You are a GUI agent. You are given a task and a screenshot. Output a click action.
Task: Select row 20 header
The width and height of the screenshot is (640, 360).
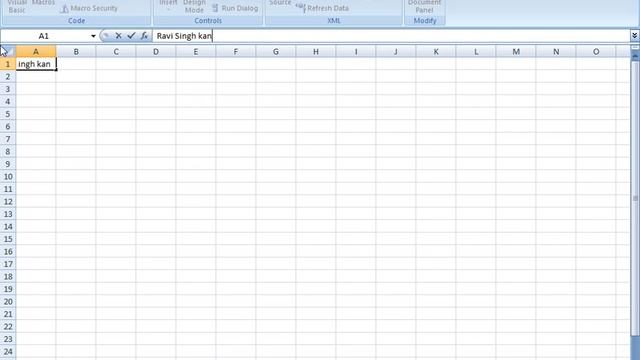click(x=8, y=302)
